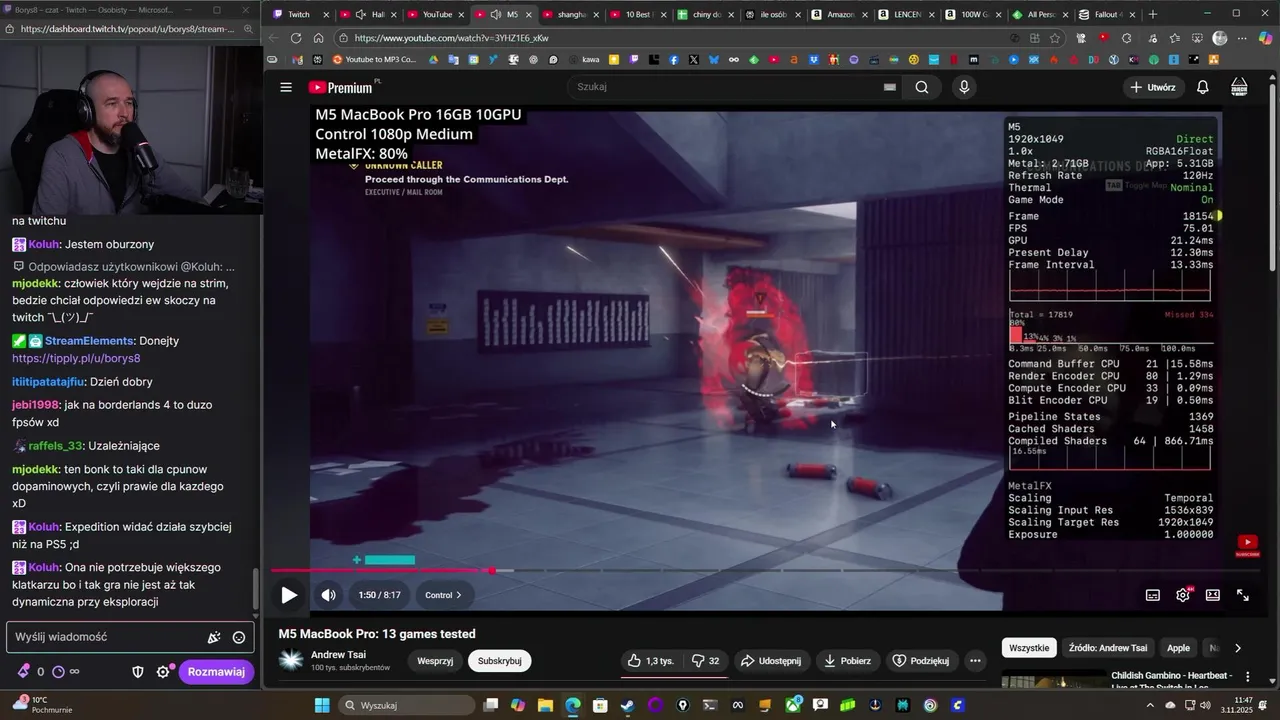Subscribe with the Subskrybuj button
1280x720 pixels.
click(x=499, y=661)
